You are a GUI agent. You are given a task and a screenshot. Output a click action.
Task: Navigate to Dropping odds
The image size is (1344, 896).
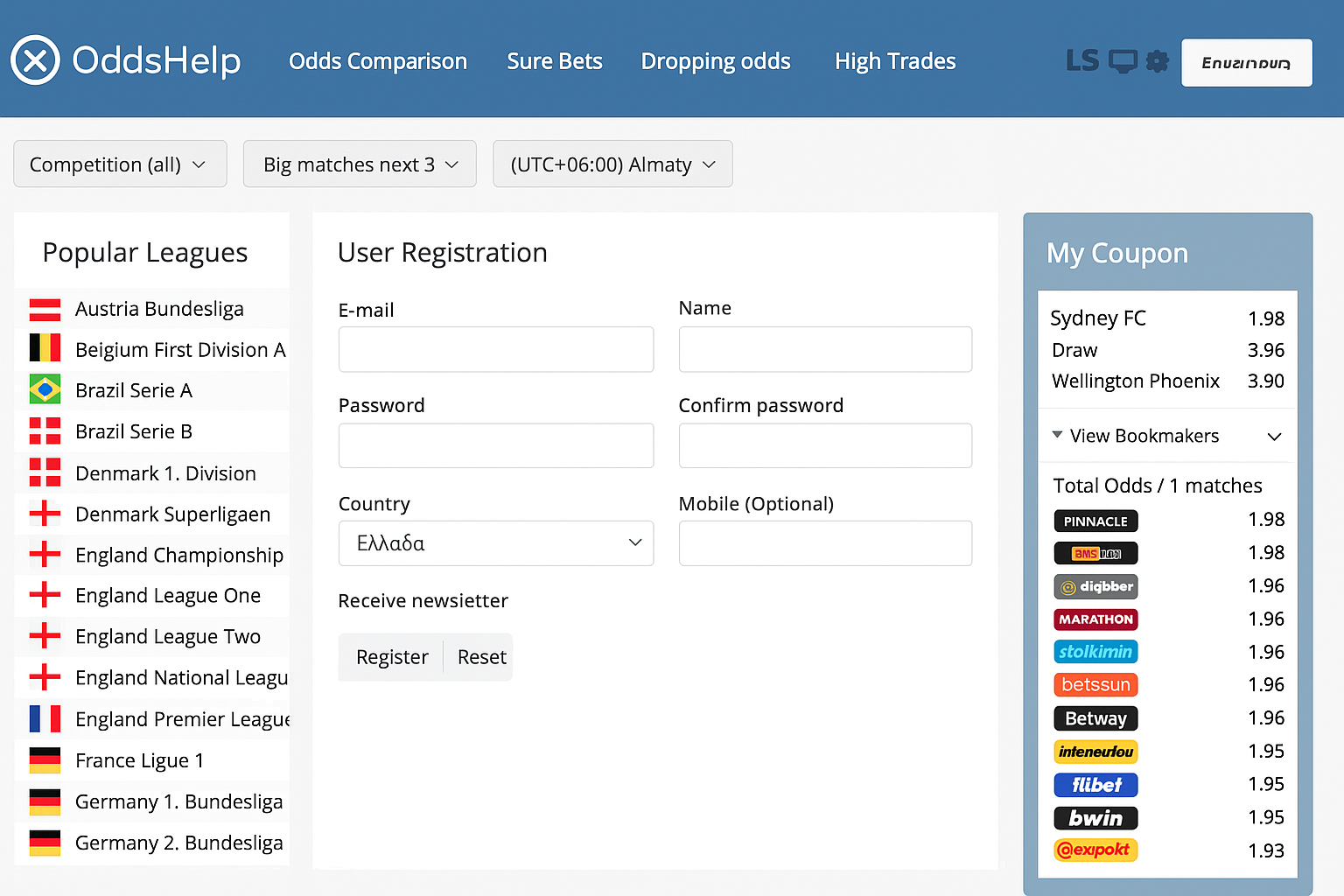[x=716, y=61]
